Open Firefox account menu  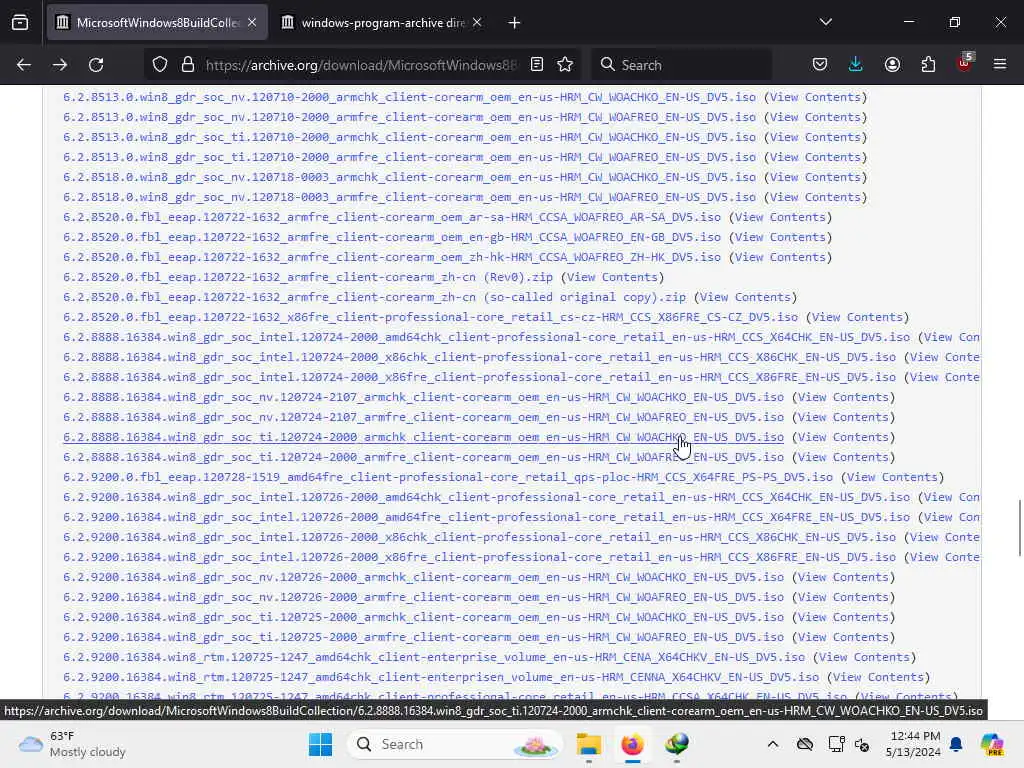[892, 65]
